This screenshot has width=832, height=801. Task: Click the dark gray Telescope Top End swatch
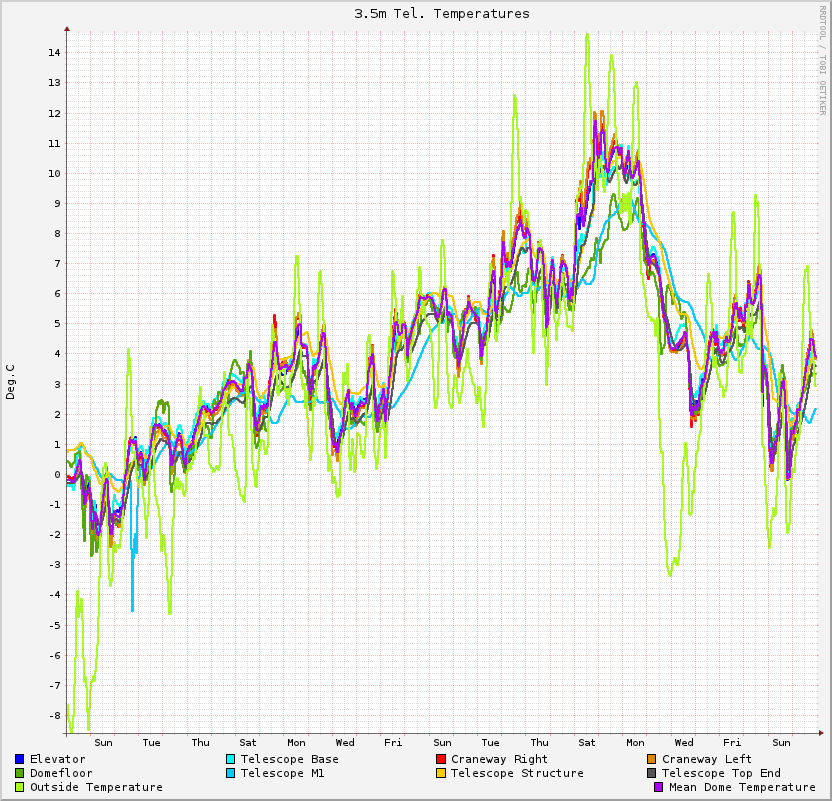click(652, 773)
